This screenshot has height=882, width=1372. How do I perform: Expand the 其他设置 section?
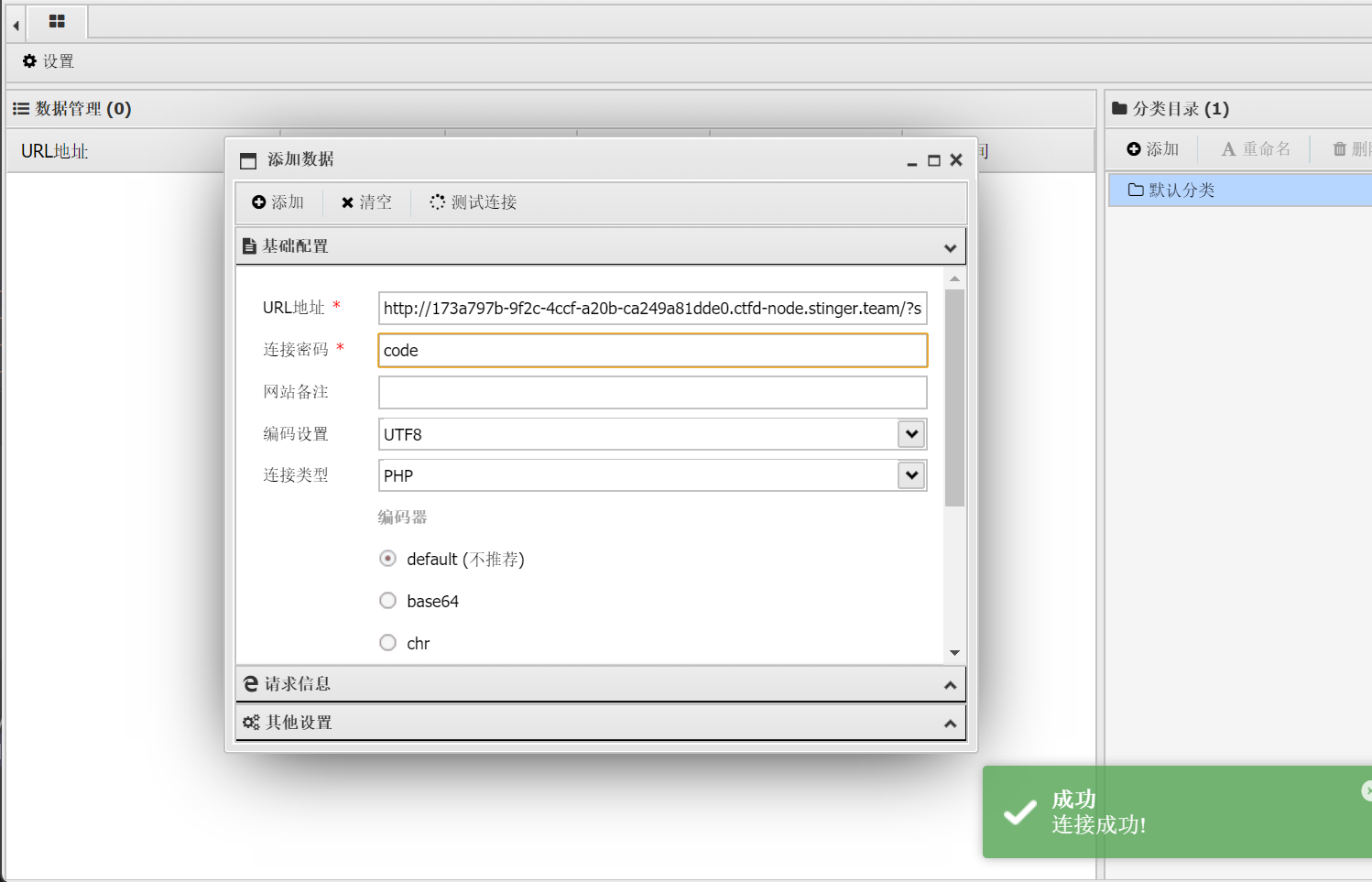tap(600, 723)
